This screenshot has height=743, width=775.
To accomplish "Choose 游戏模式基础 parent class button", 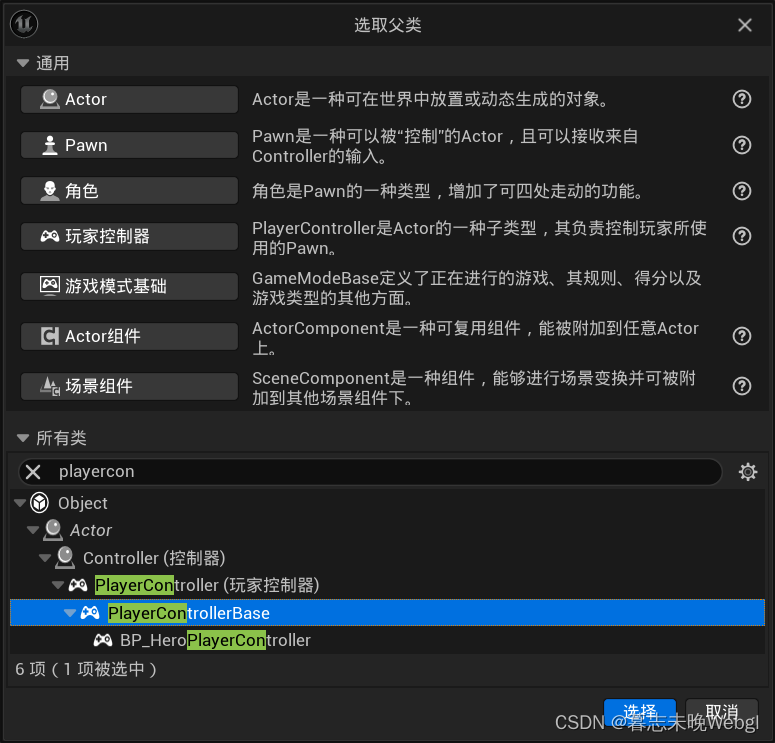I will coord(129,286).
